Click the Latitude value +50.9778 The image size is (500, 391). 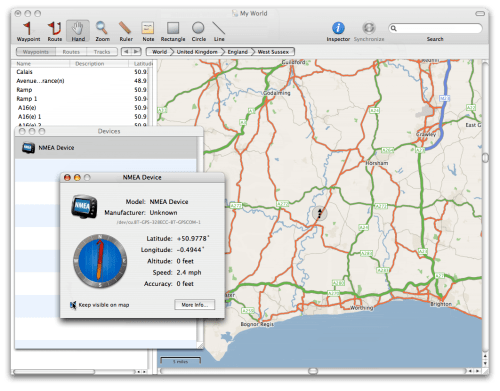pyautogui.click(x=193, y=238)
